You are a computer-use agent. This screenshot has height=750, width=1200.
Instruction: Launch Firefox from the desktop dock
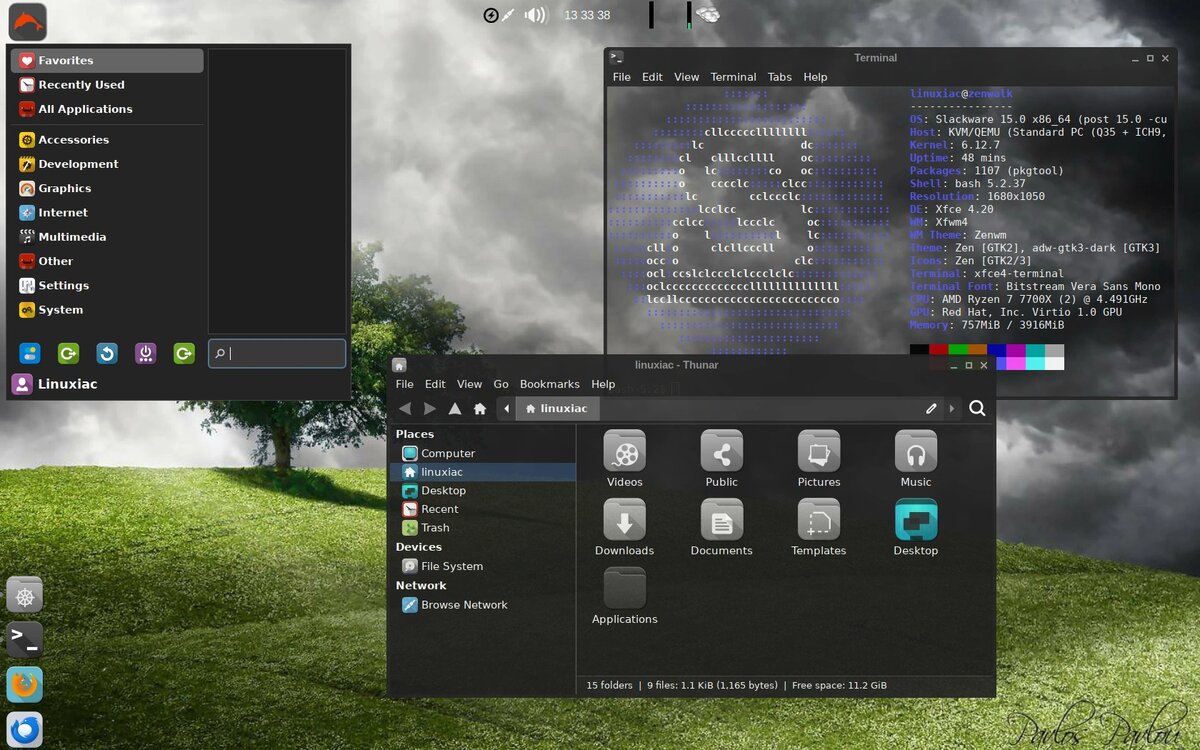coord(23,684)
